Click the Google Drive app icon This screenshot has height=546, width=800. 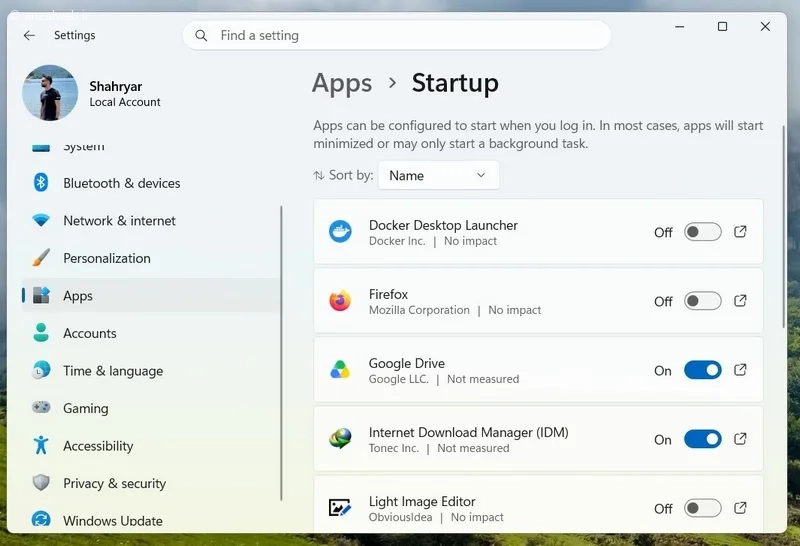coord(340,370)
